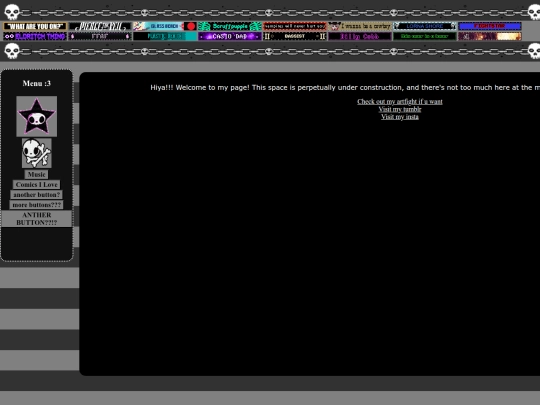
Task: Click the FNAF banner badge
Action: pyautogui.click(x=100, y=36)
